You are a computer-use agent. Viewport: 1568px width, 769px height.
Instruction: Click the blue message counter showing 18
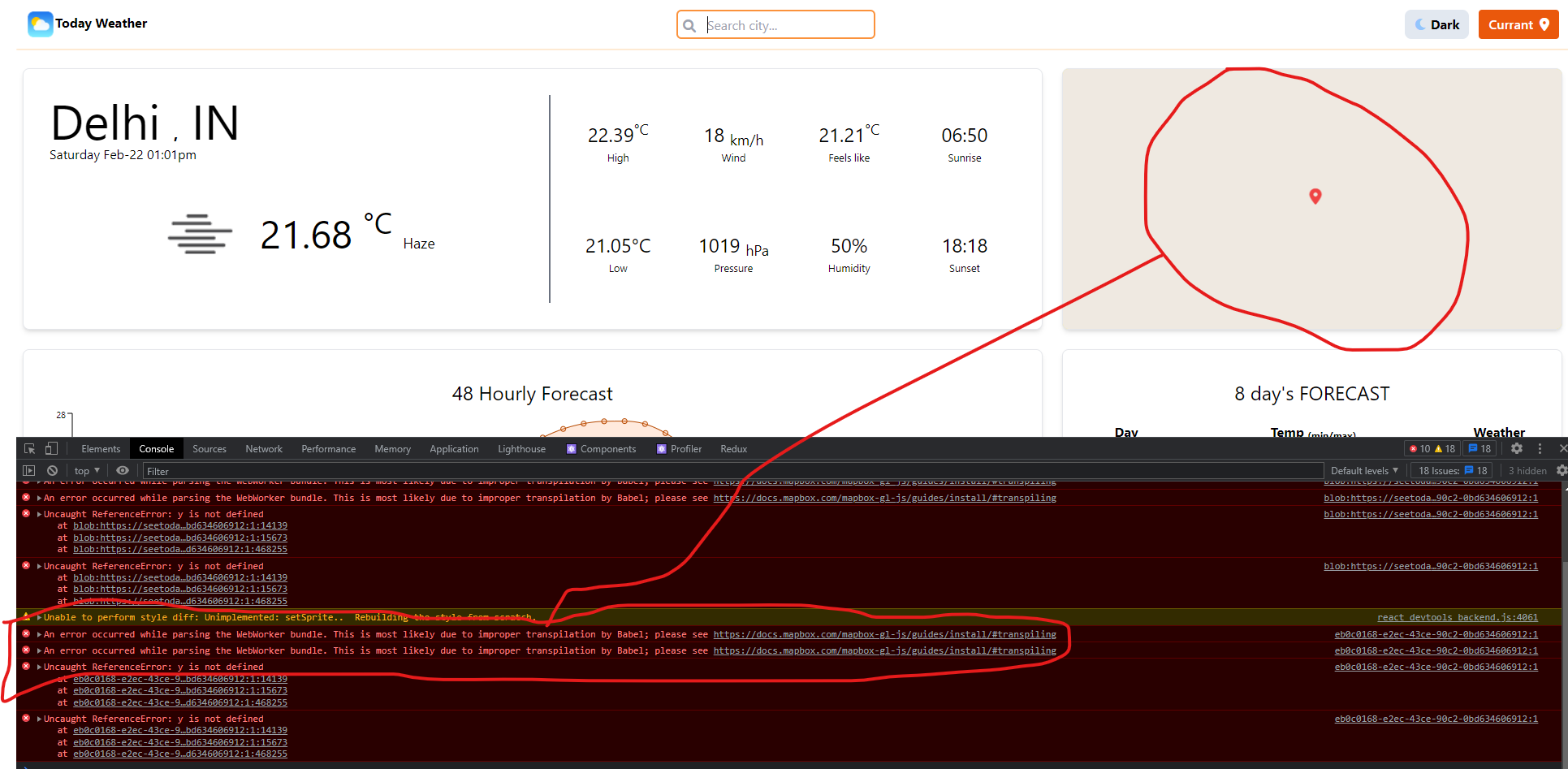tap(1479, 448)
